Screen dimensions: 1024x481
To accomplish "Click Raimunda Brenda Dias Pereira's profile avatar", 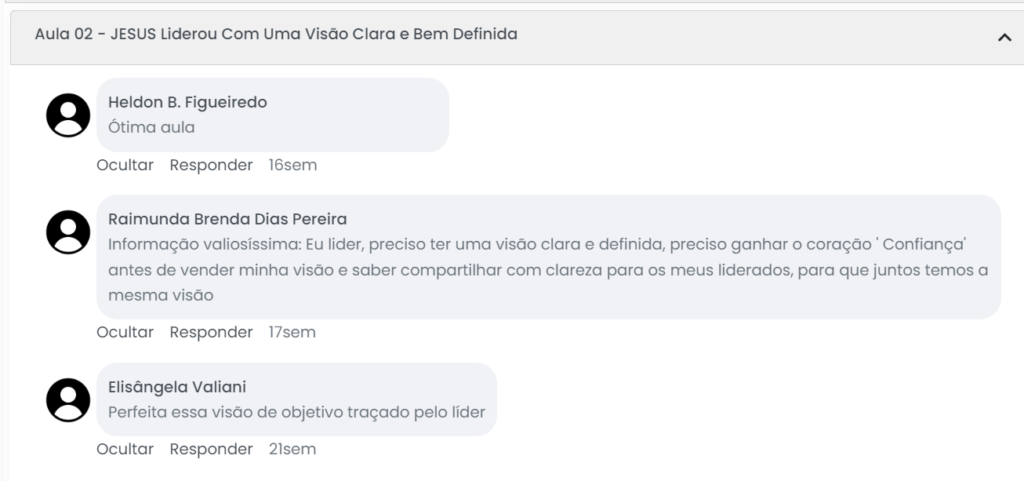I will 68,232.
